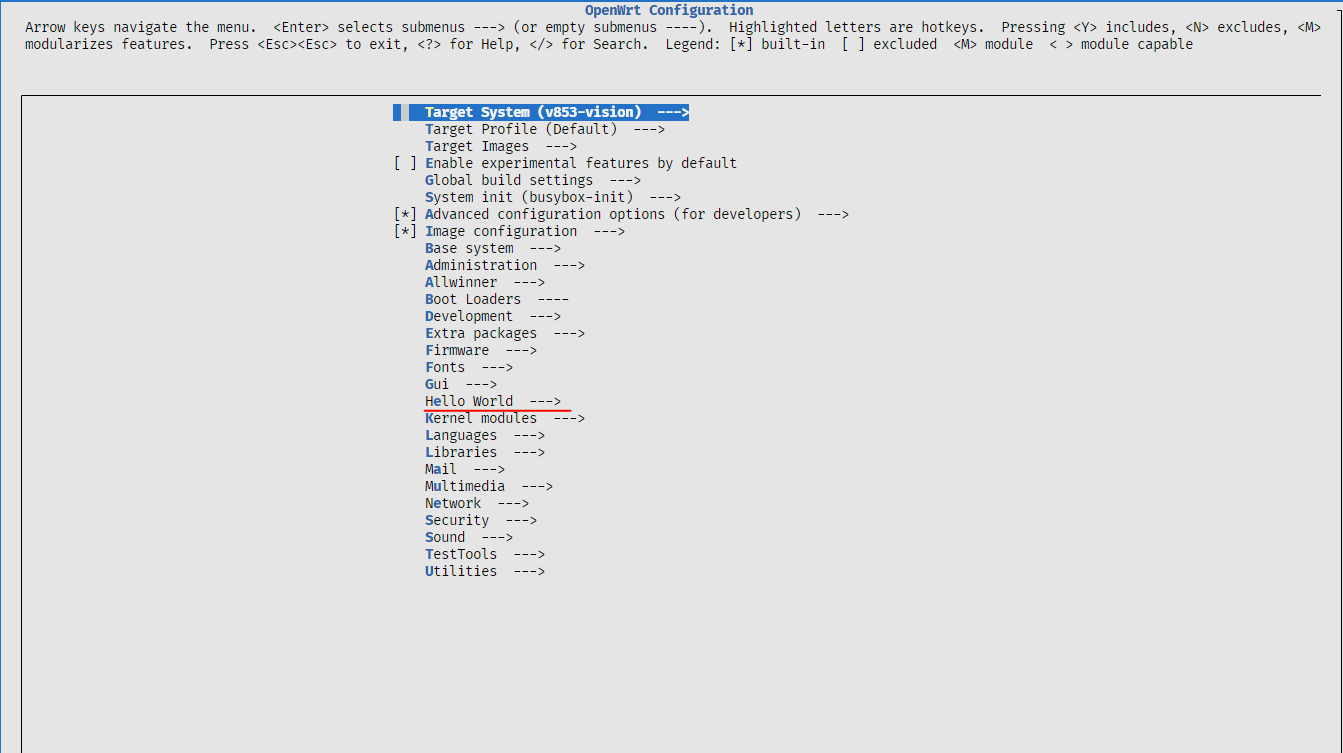
Task: Open the Hello World menu entry
Action: tap(469, 401)
